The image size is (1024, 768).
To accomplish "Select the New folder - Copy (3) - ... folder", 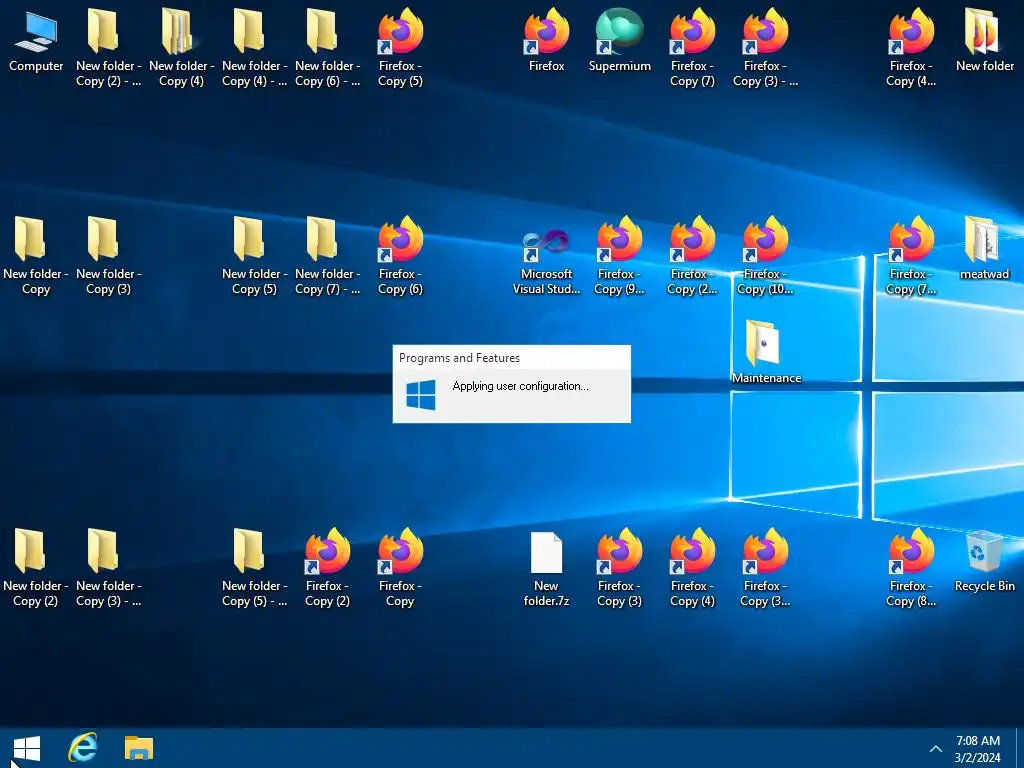I will click(108, 569).
